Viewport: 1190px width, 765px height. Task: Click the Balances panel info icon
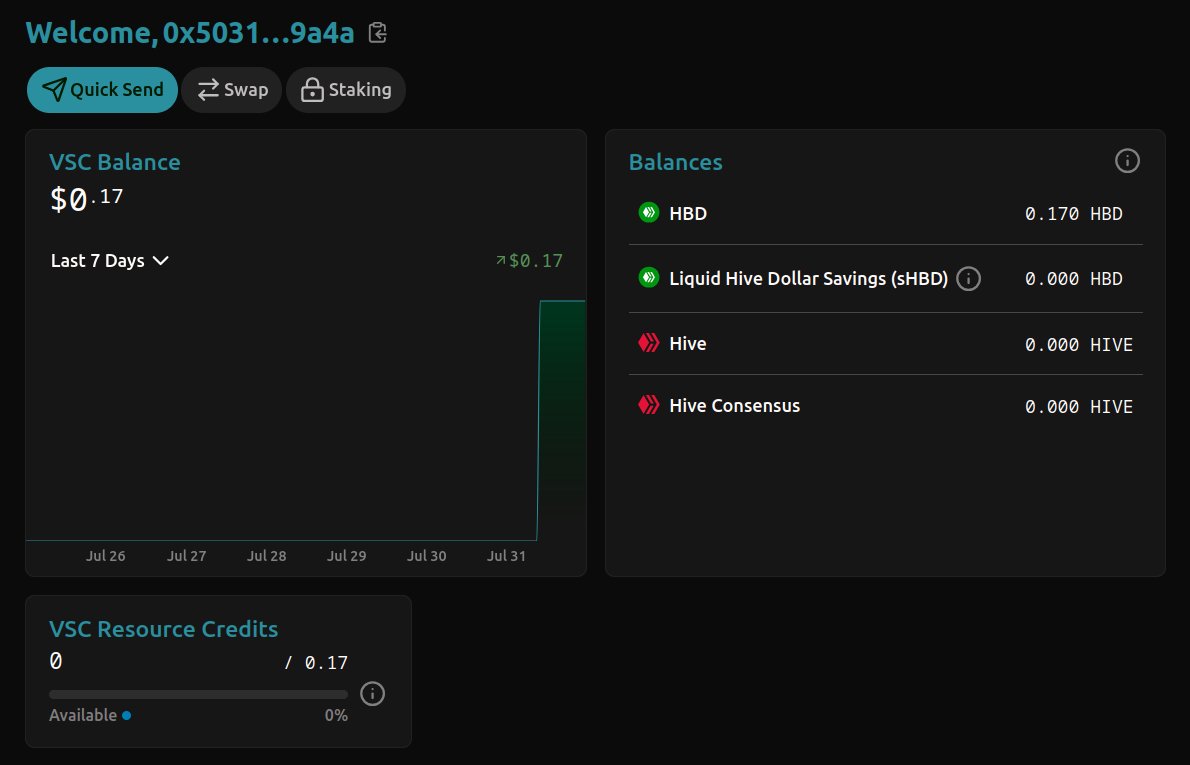1127,161
